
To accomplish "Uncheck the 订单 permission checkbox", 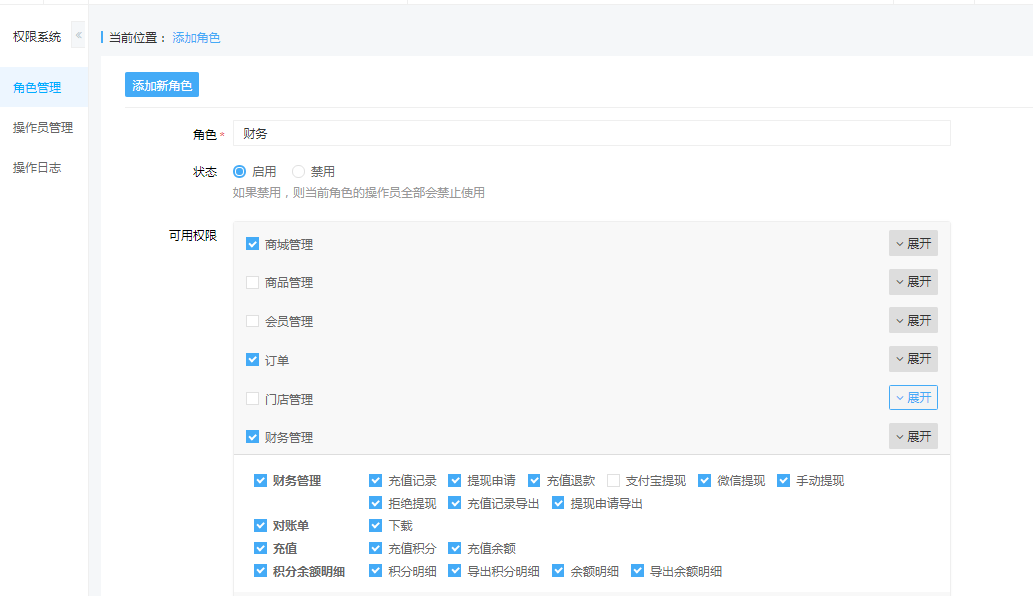I will 252,360.
